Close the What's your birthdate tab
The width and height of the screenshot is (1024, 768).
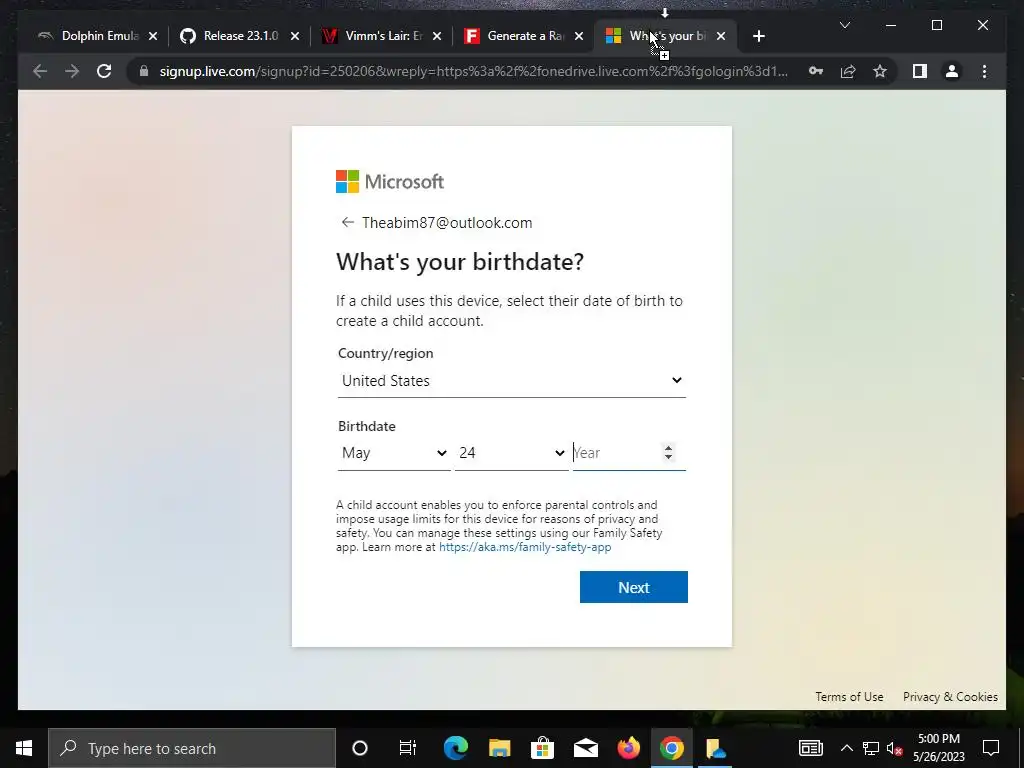(x=721, y=36)
